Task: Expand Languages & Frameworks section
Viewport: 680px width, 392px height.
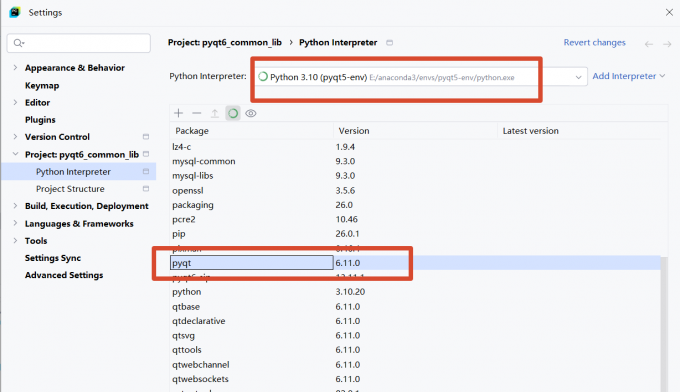Action: tap(15, 223)
